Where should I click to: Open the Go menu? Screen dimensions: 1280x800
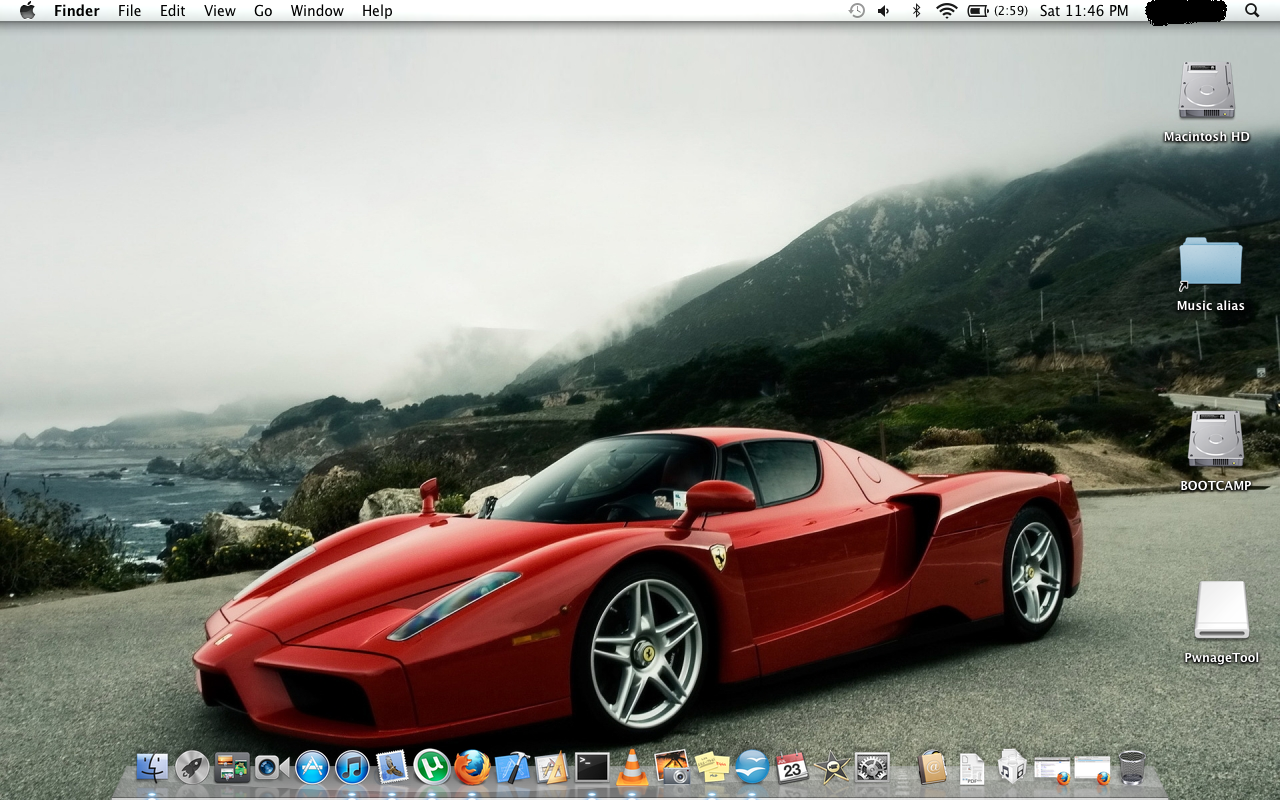click(x=263, y=11)
